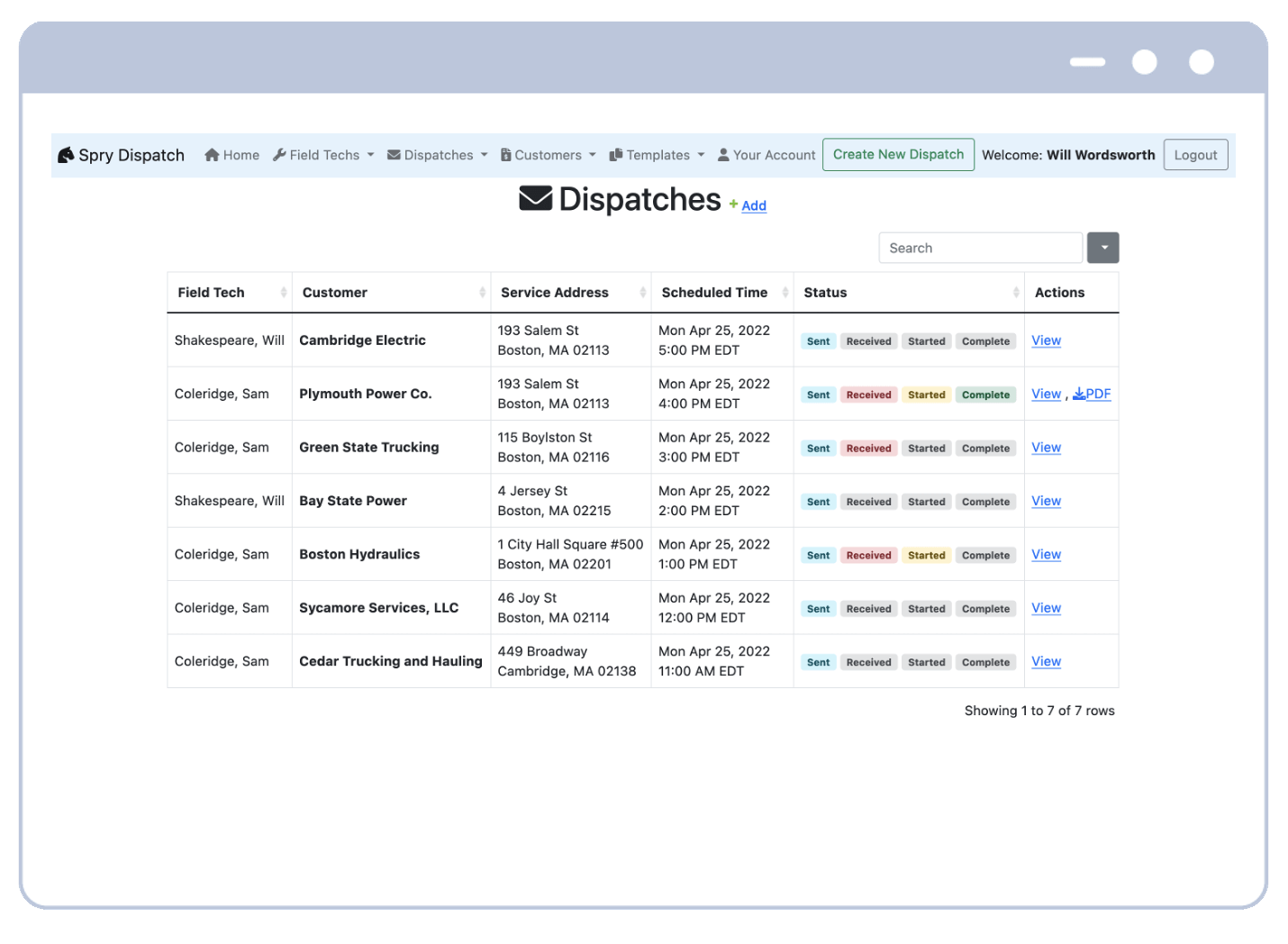The image size is (1288, 944).
Task: Click the Logout button
Action: 1195,155
